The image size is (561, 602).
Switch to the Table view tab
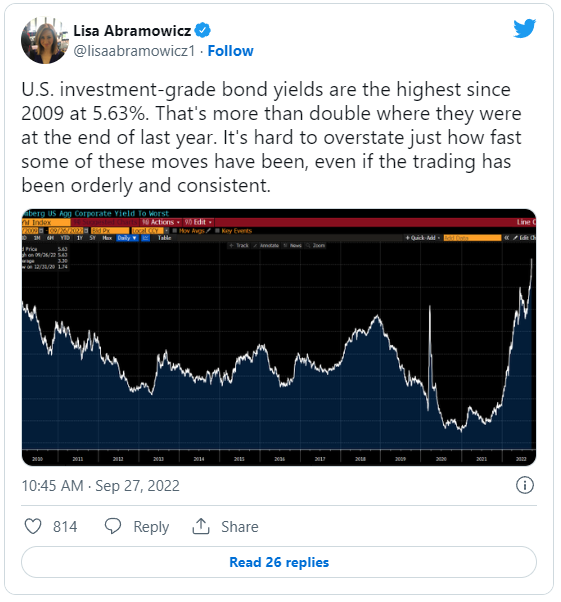pos(164,238)
